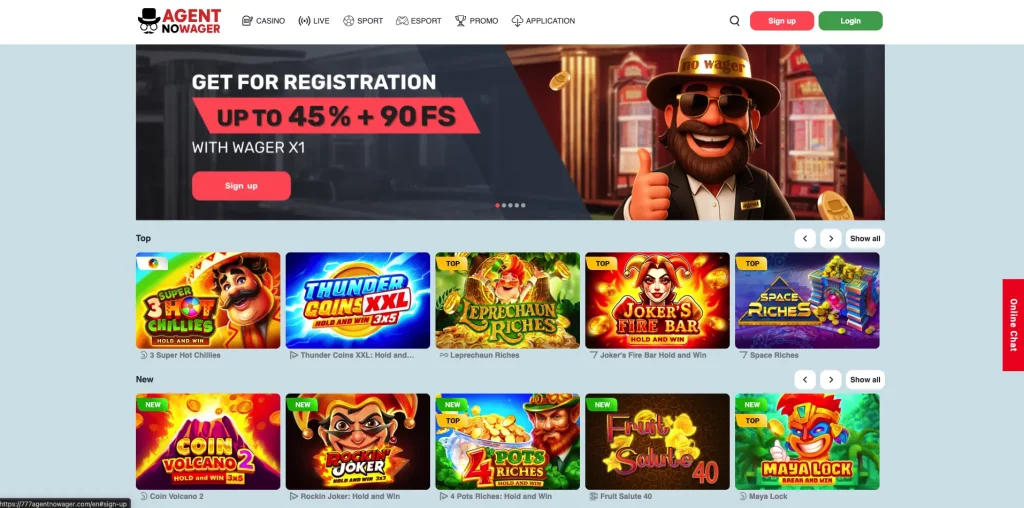Select the last banner carousel dot
Image resolution: width=1024 pixels, height=508 pixels.
pyautogui.click(x=523, y=205)
